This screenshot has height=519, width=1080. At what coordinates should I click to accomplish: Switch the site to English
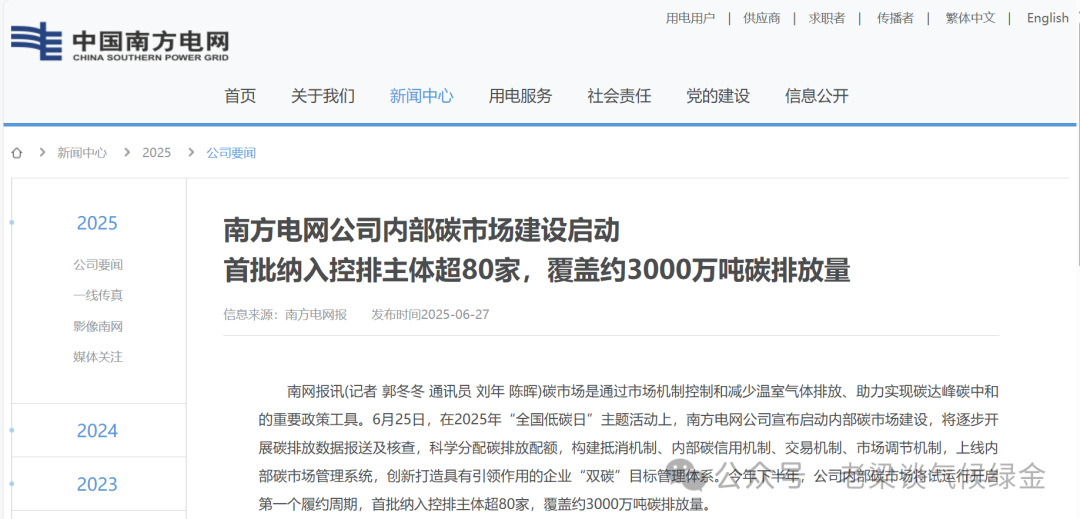pyautogui.click(x=1047, y=19)
